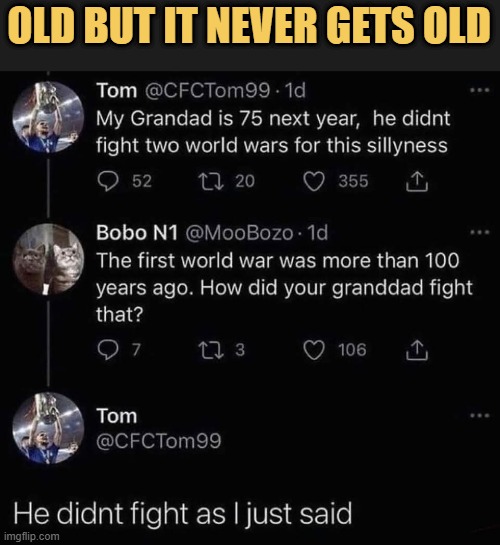Reply to Tom's grandad tweet
The width and height of the screenshot is (500, 545).
coord(108,181)
